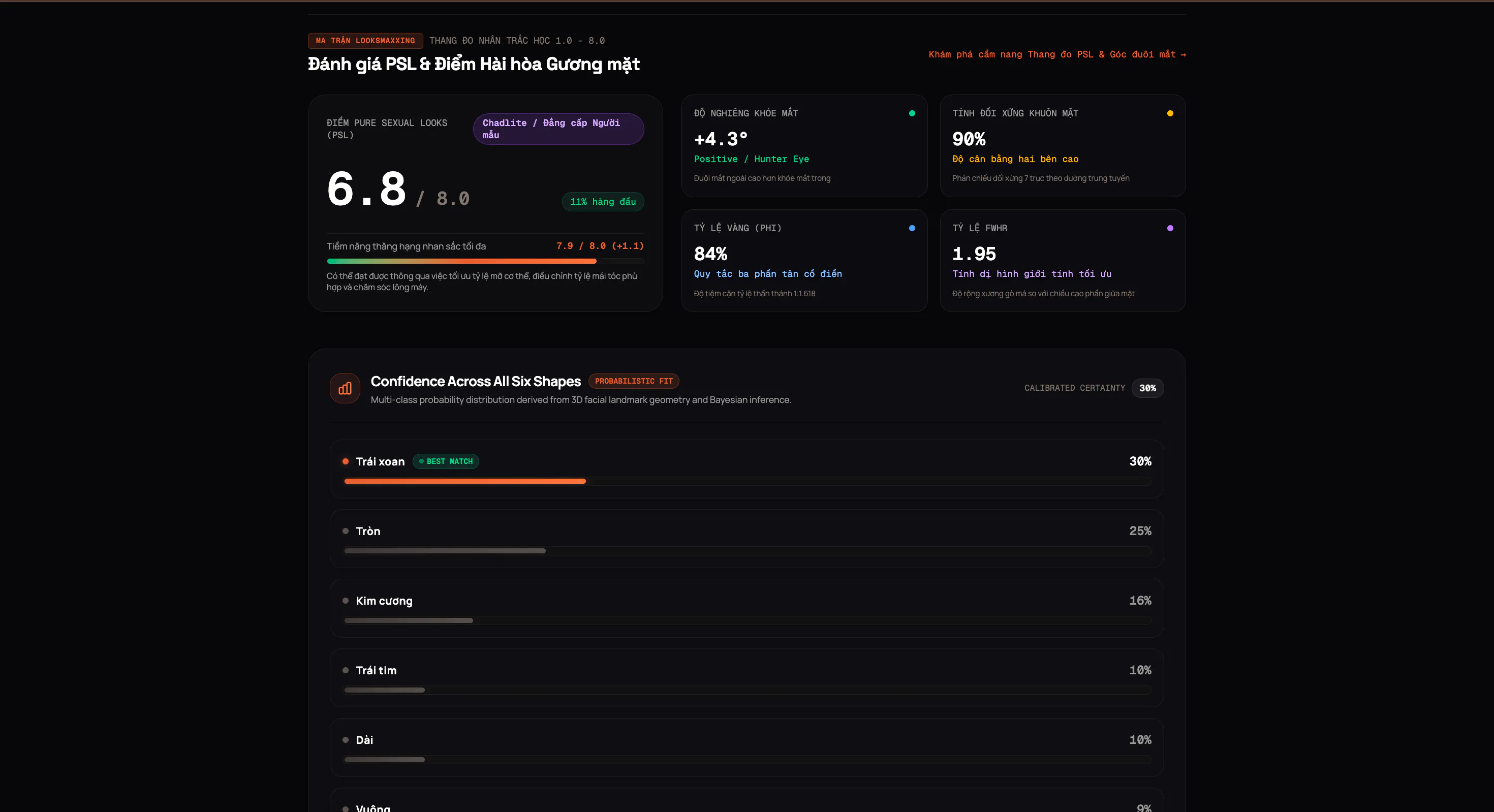The image size is (1494, 812).
Task: Click the Trái xoan orange confidence bar
Action: (465, 481)
